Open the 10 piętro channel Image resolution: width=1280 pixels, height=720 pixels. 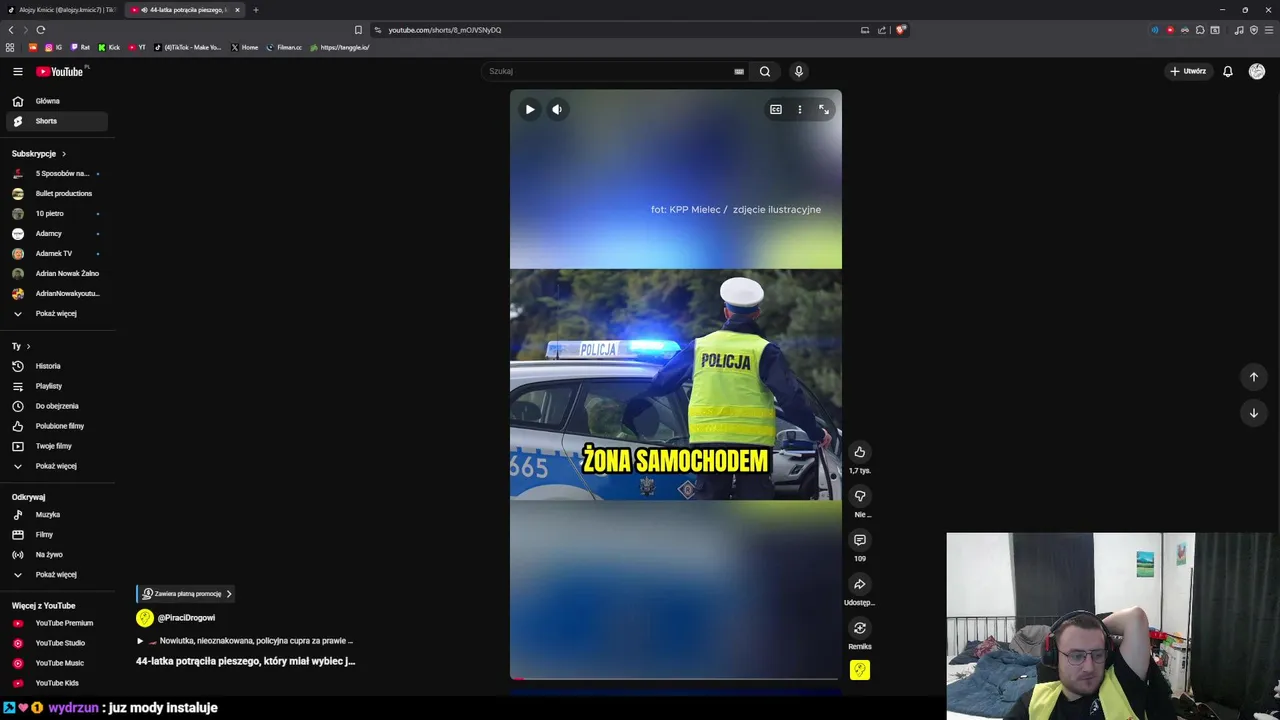tap(57, 213)
